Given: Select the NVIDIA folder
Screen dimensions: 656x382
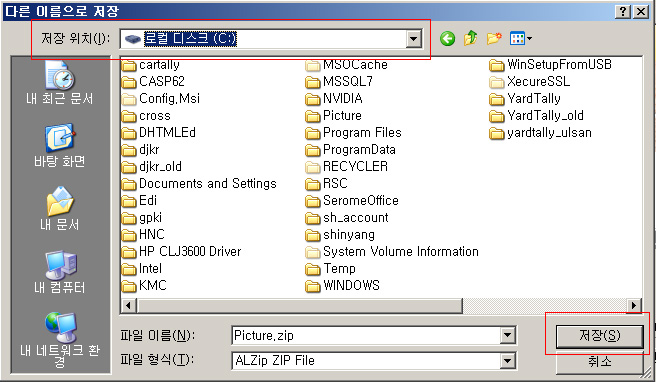Looking at the screenshot, I should (334, 98).
